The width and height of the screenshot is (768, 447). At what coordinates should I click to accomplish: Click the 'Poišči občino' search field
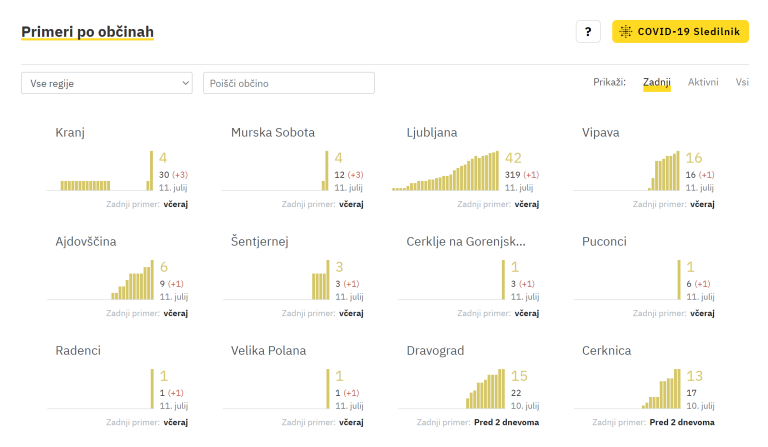[288, 83]
